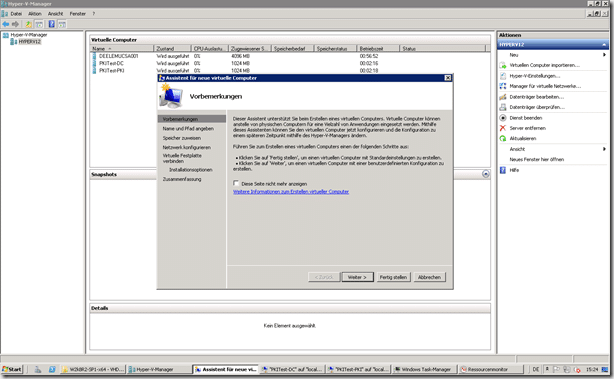Open Windows Task-Manager from the taskbar
Viewport: 614px width, 379px height.
click(424, 369)
